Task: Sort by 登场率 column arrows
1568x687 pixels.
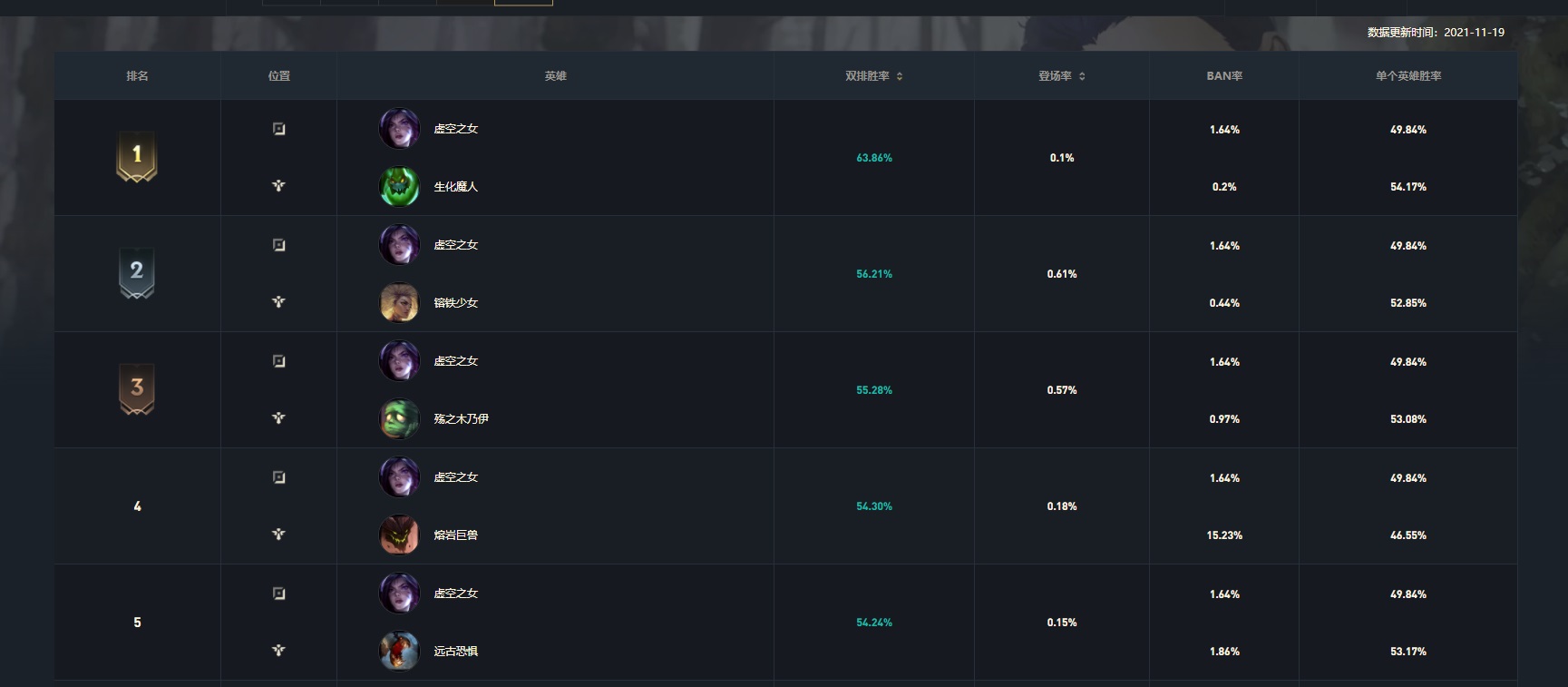Action: tap(1082, 76)
